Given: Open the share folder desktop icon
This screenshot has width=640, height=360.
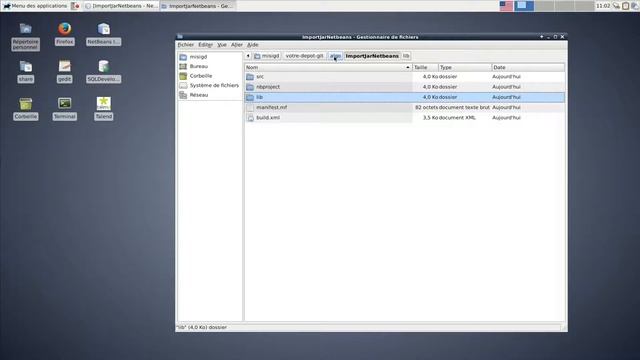Looking at the screenshot, I should click(25, 66).
